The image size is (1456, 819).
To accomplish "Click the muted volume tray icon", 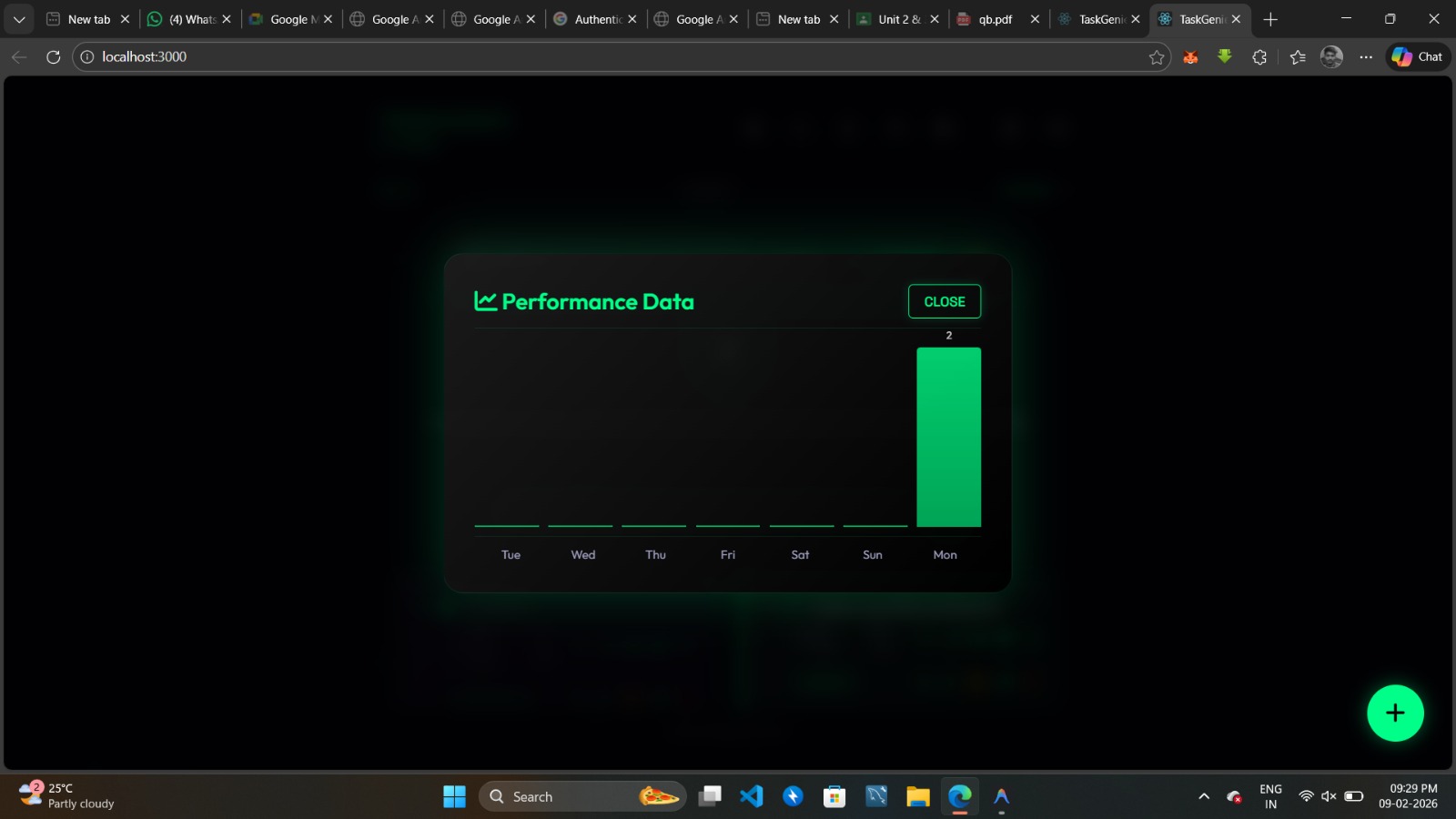I will pos(1329,796).
